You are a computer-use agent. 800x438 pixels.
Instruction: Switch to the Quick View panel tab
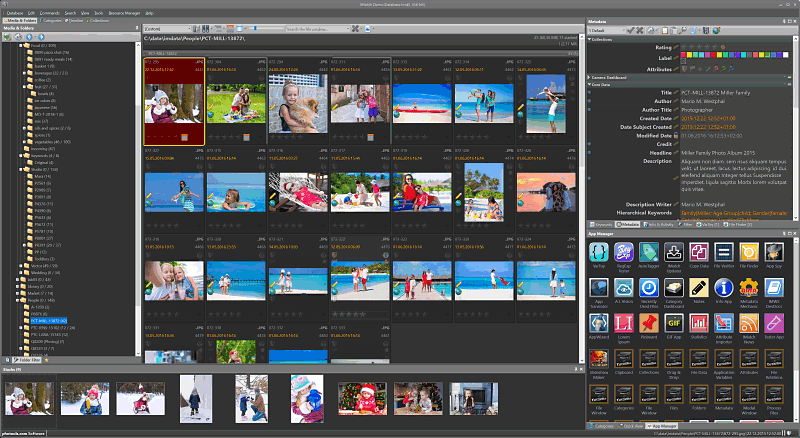(x=631, y=426)
